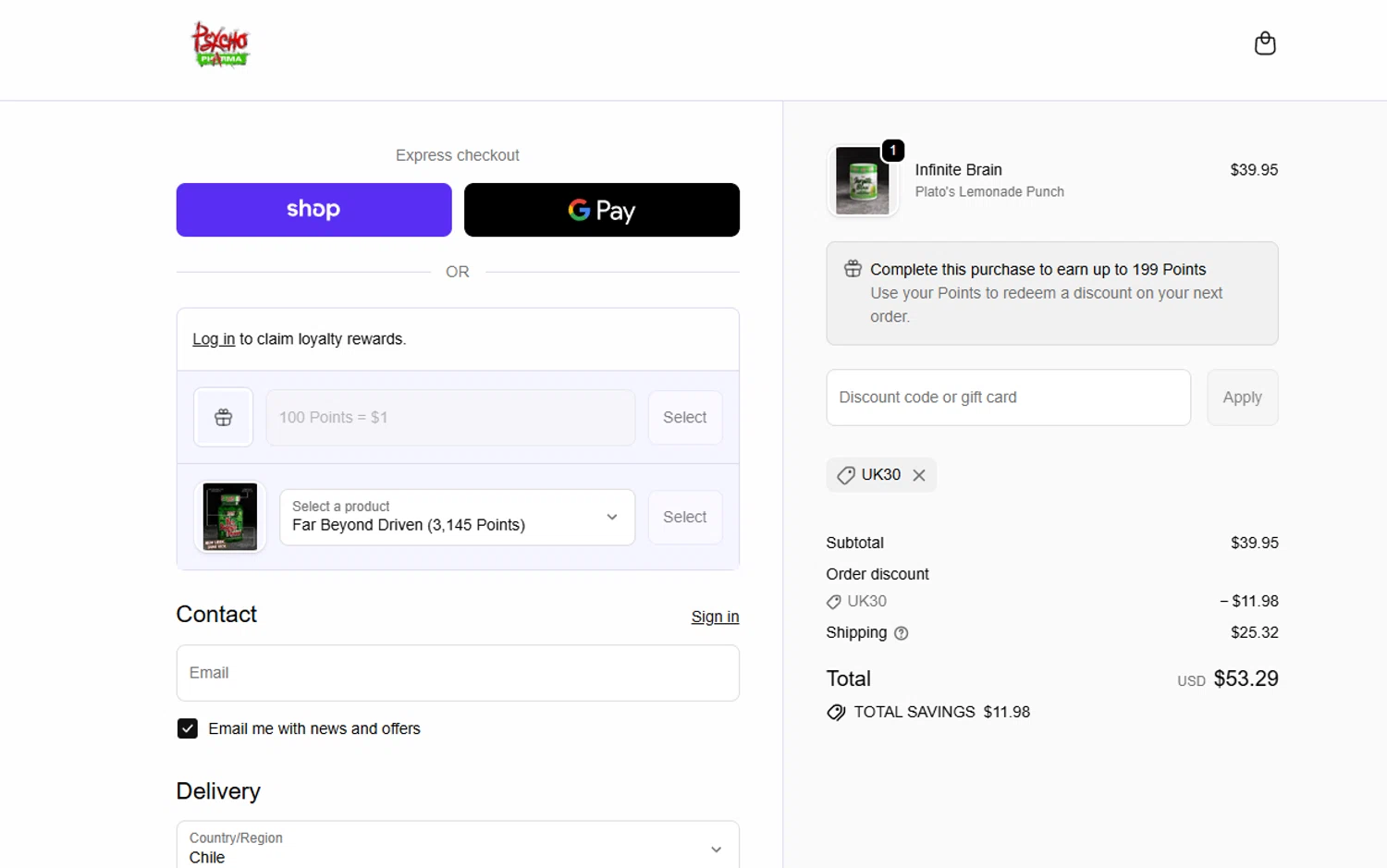Open the shopping bag cart icon
The height and width of the screenshot is (868, 1387).
[x=1264, y=43]
